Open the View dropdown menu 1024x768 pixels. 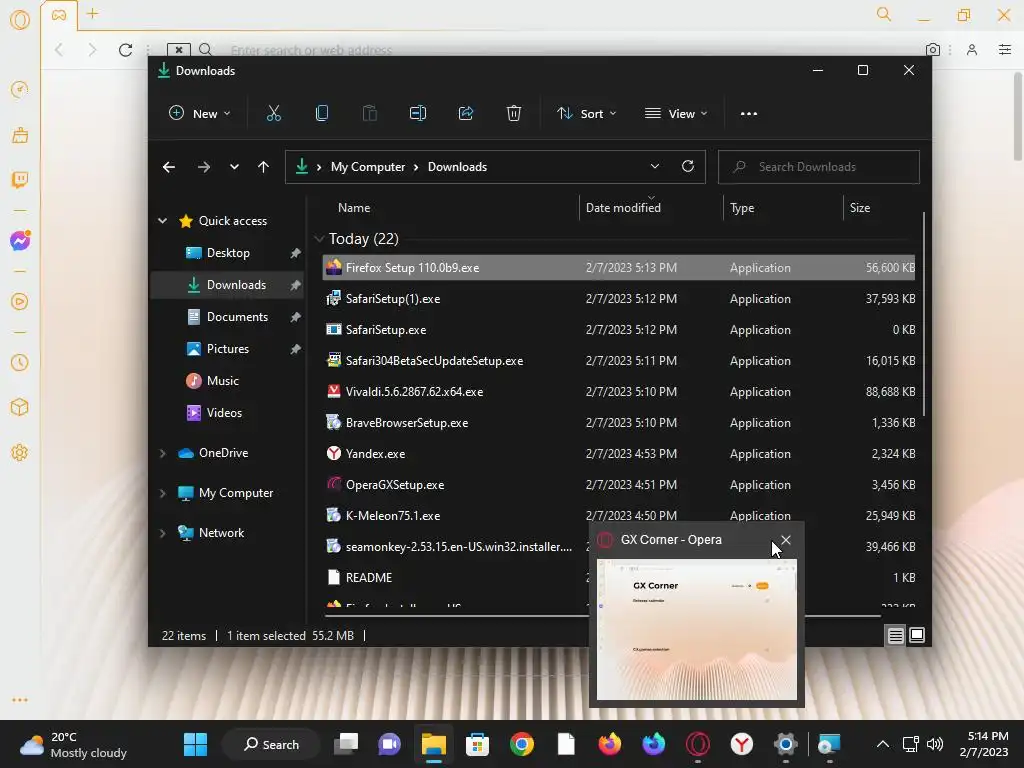[x=676, y=114]
